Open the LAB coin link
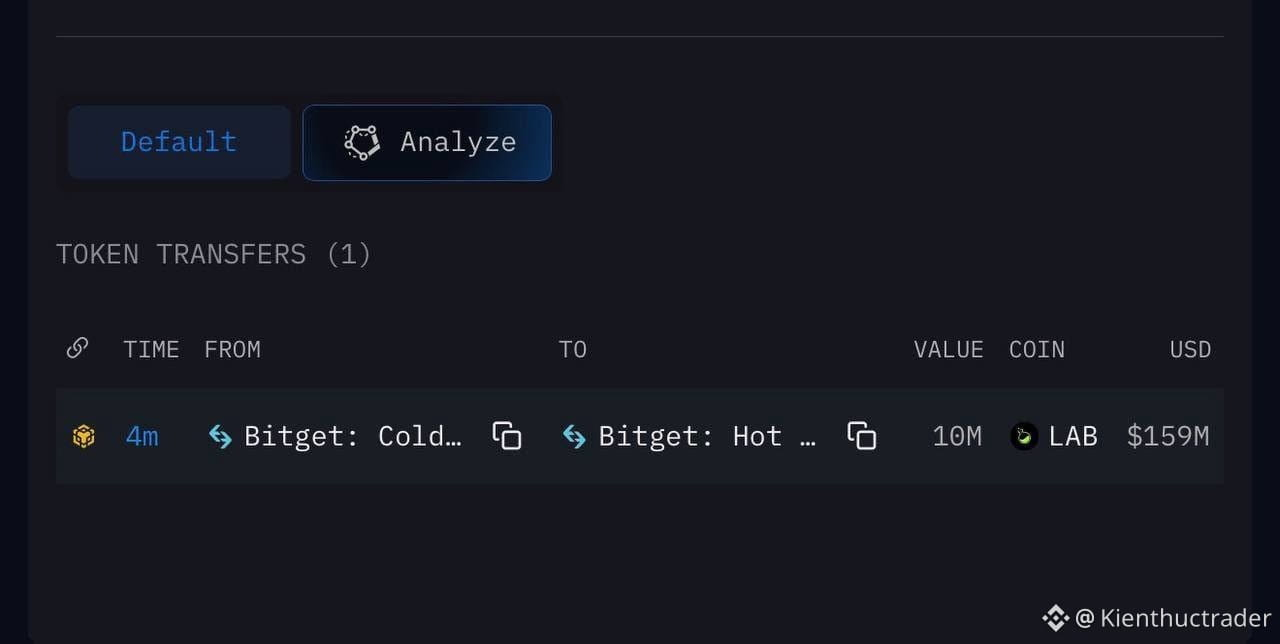The height and width of the screenshot is (644, 1280). pyautogui.click(x=1073, y=437)
